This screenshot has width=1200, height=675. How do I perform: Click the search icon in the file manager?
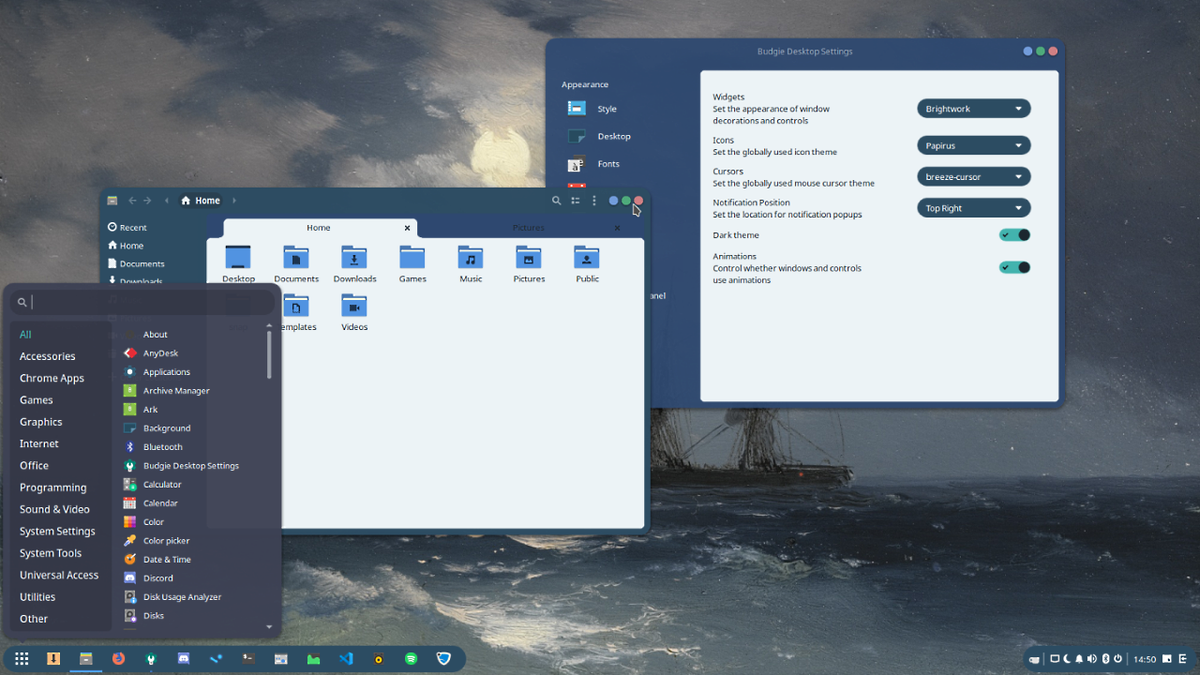556,201
